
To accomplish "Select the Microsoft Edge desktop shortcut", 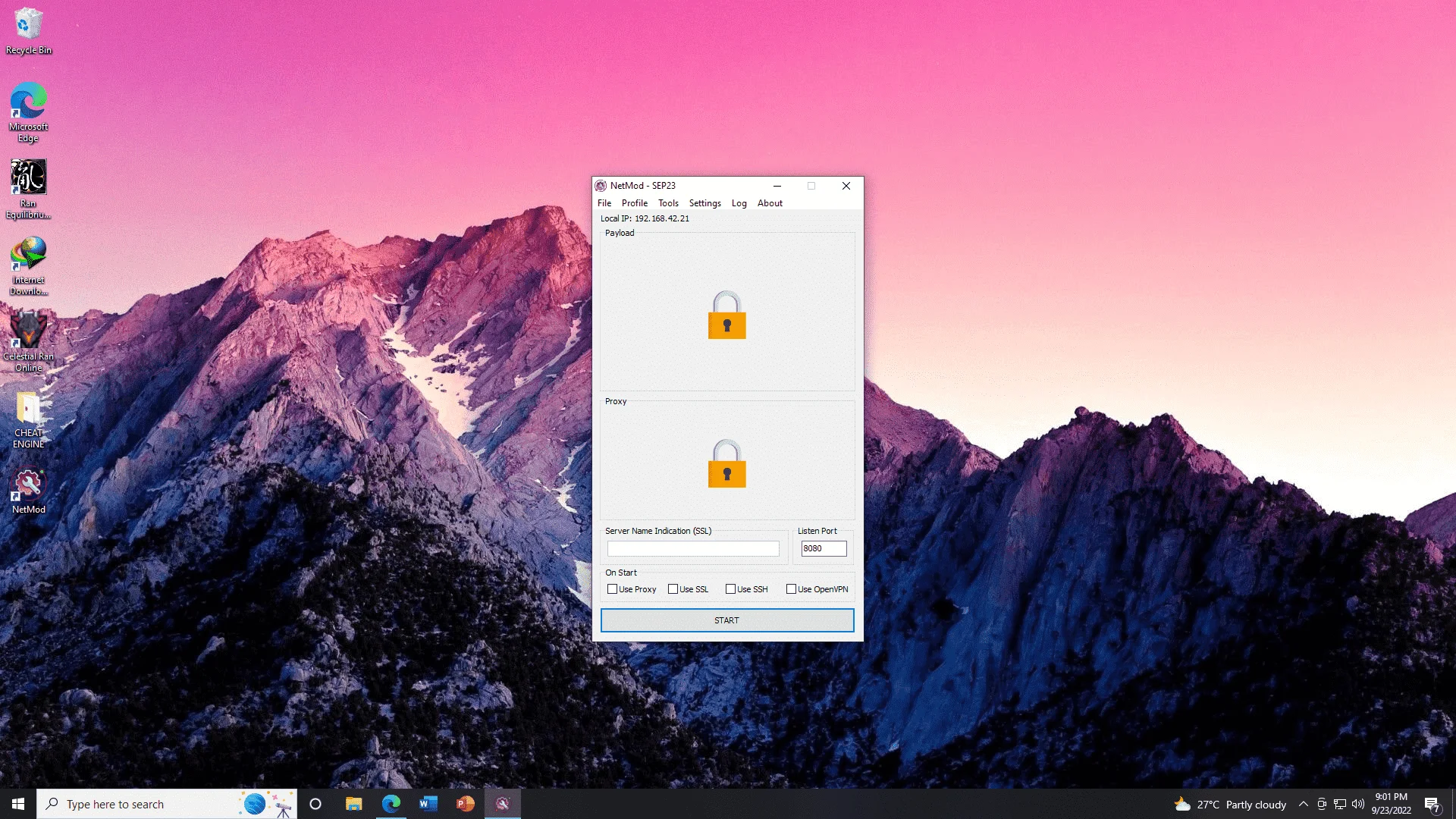I will click(x=29, y=112).
